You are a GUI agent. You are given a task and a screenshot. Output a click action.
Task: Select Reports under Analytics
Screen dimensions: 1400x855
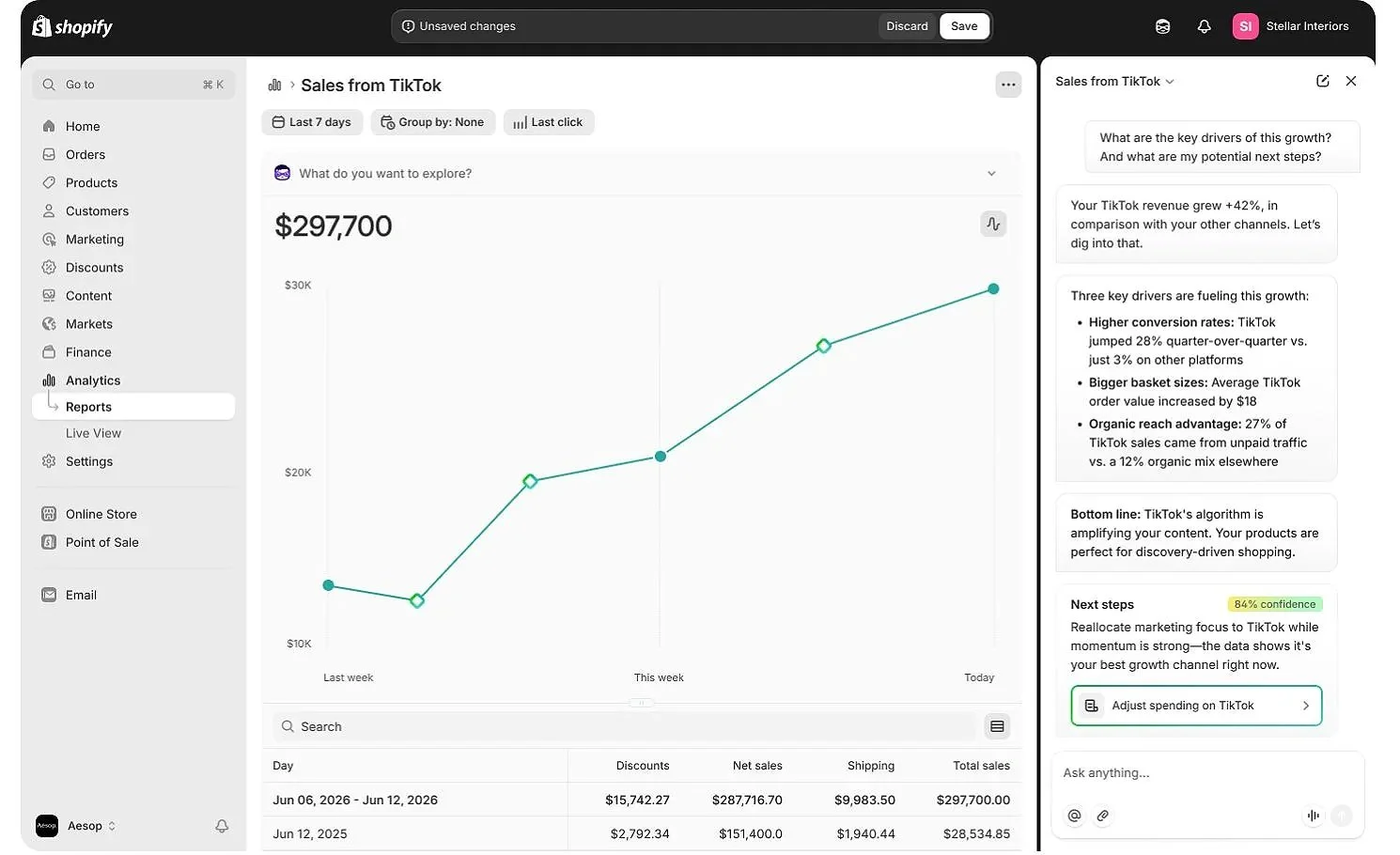pos(133,406)
